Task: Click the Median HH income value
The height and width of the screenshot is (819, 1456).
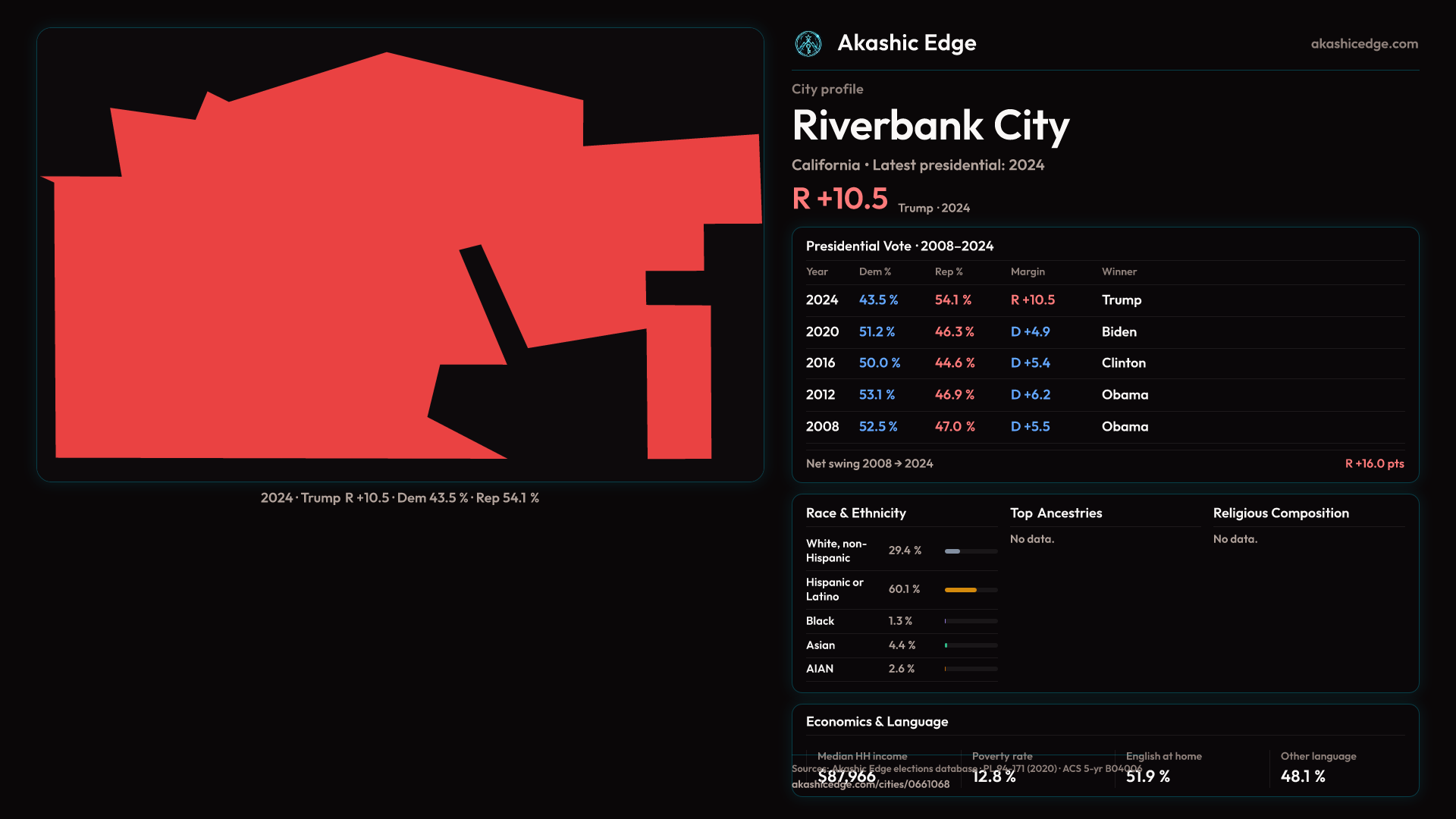Action: tap(846, 777)
